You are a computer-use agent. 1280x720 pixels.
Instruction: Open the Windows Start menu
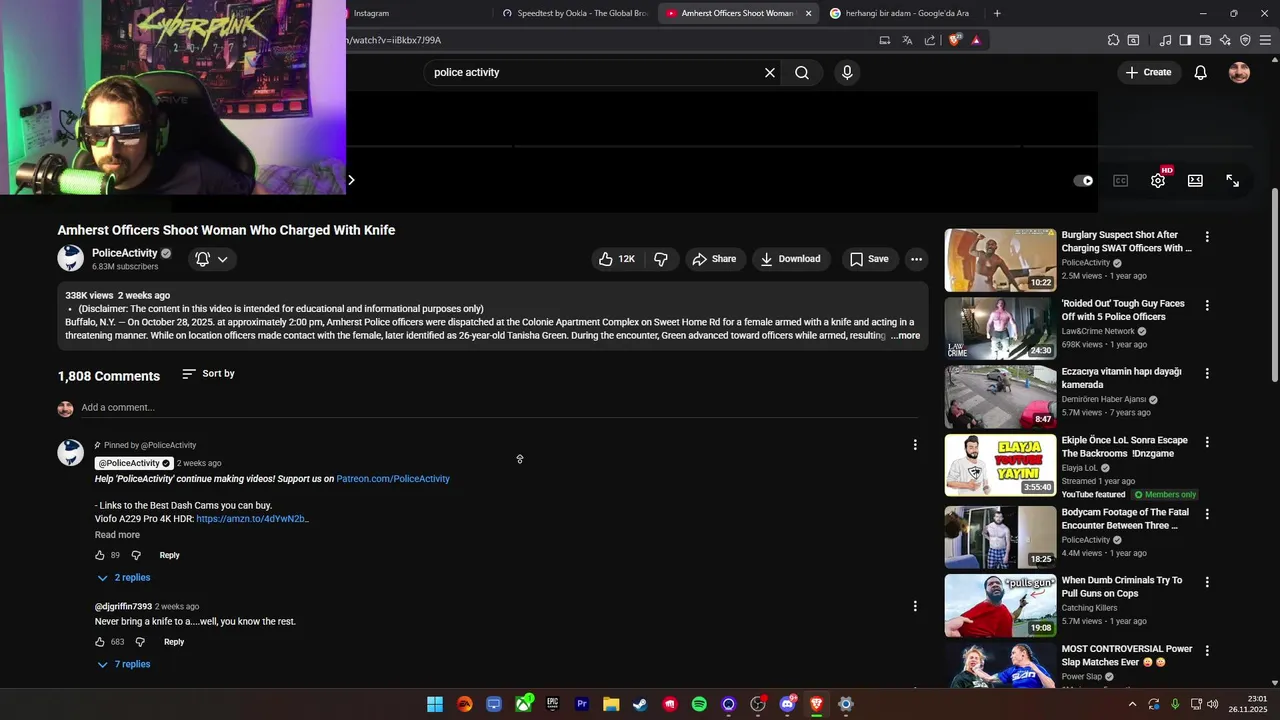(435, 704)
